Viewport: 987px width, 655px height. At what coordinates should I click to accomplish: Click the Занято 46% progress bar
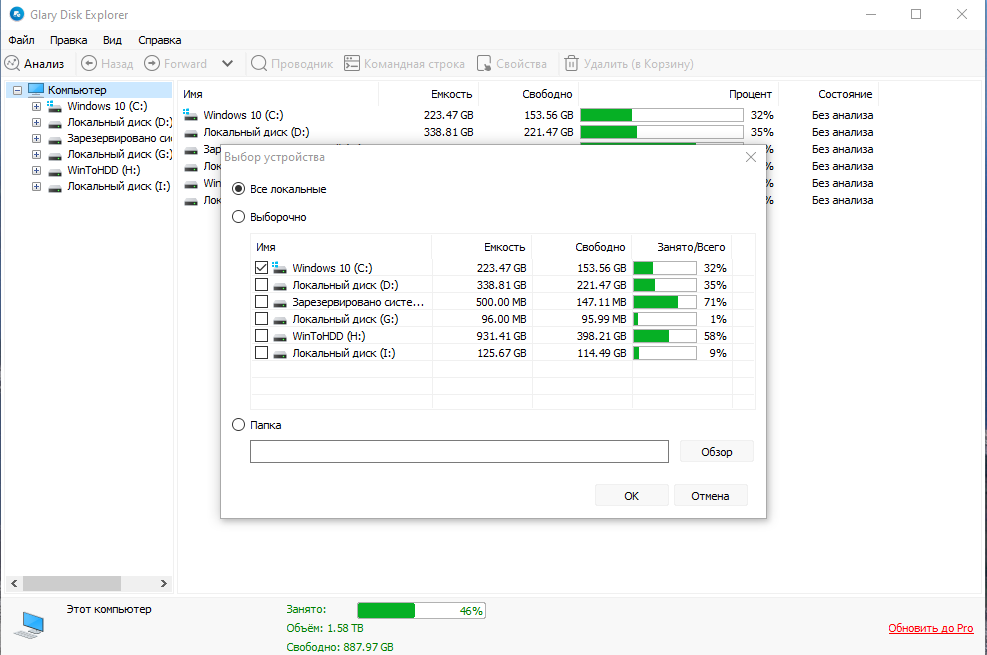(x=421, y=610)
